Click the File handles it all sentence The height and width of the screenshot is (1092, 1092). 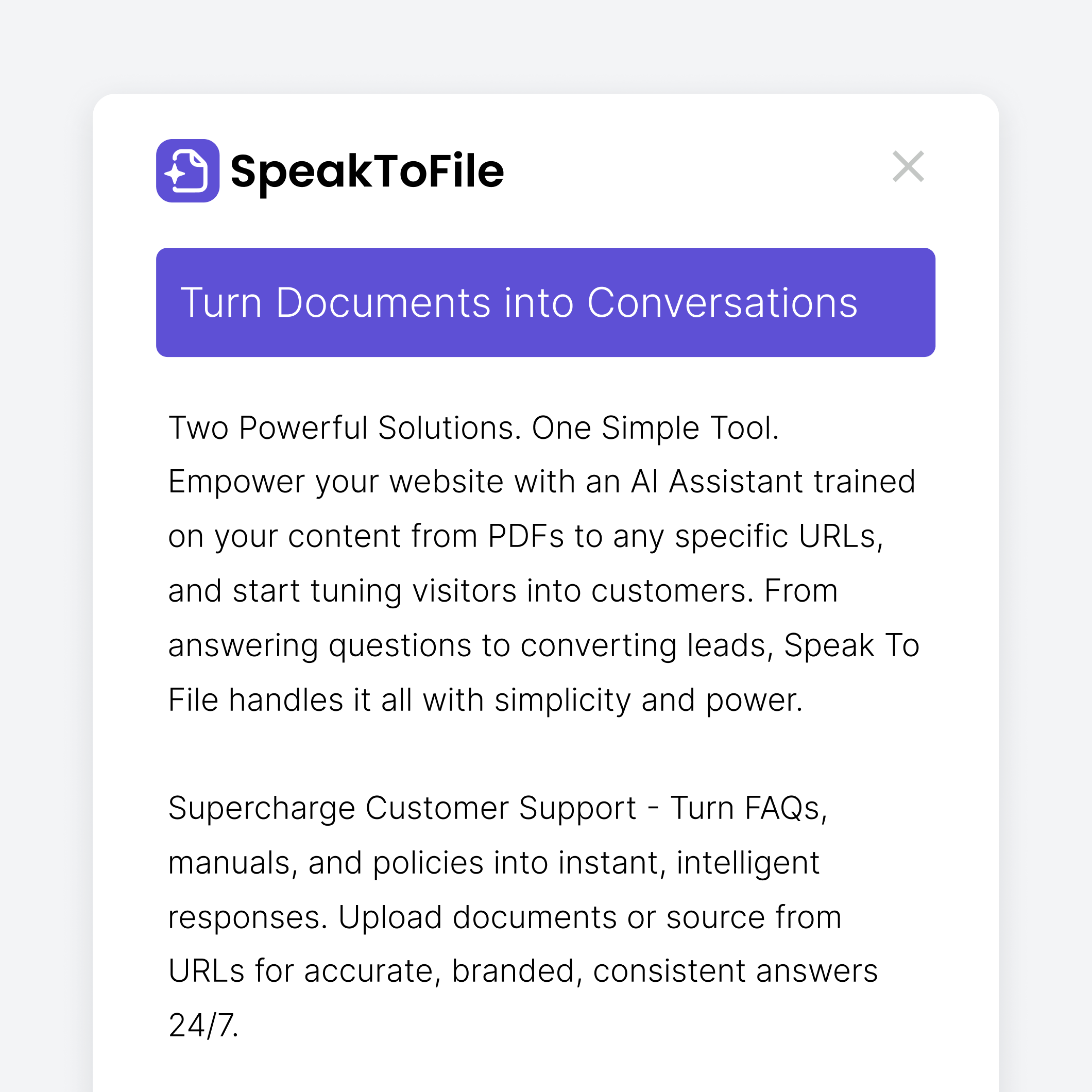tap(486, 701)
